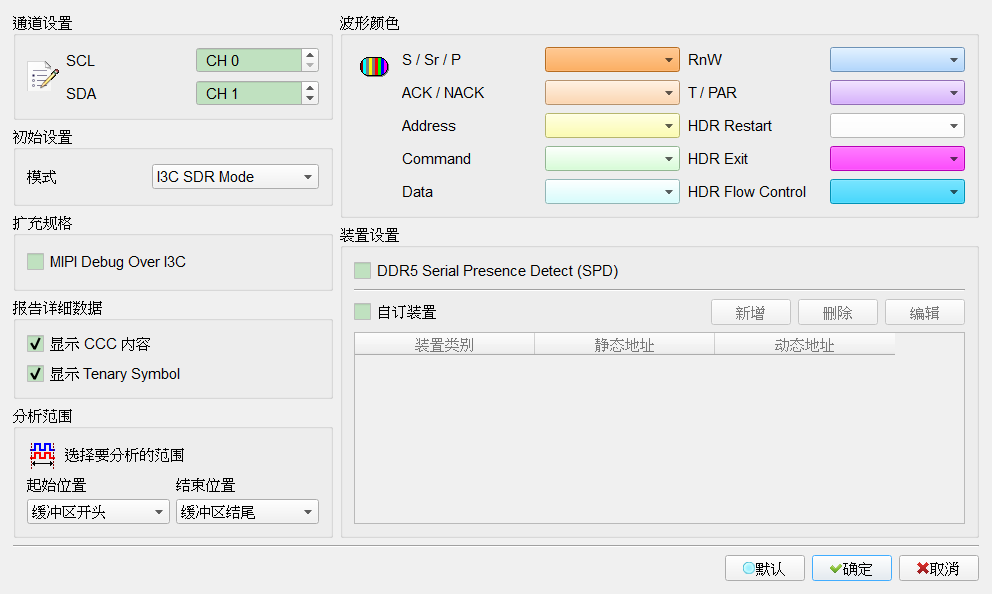Decrease the SDA channel with down arrow

pyautogui.click(x=310, y=99)
